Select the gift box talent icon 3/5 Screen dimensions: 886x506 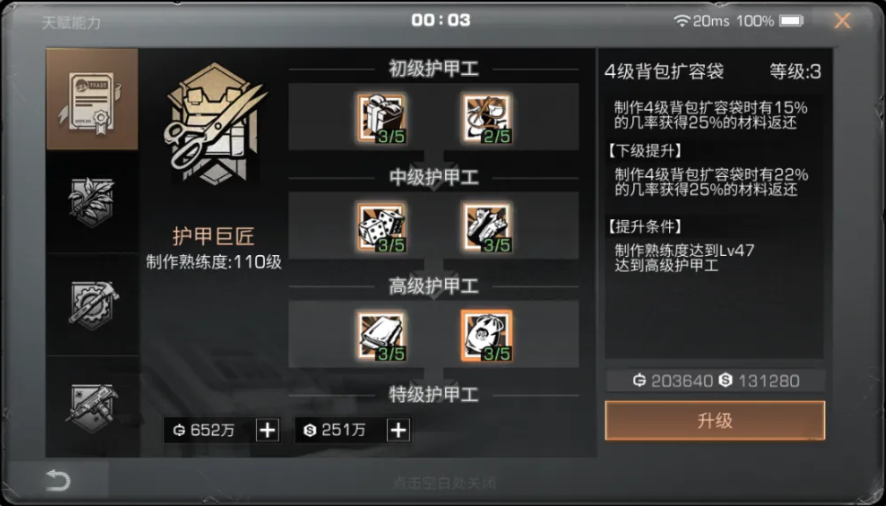(381, 118)
